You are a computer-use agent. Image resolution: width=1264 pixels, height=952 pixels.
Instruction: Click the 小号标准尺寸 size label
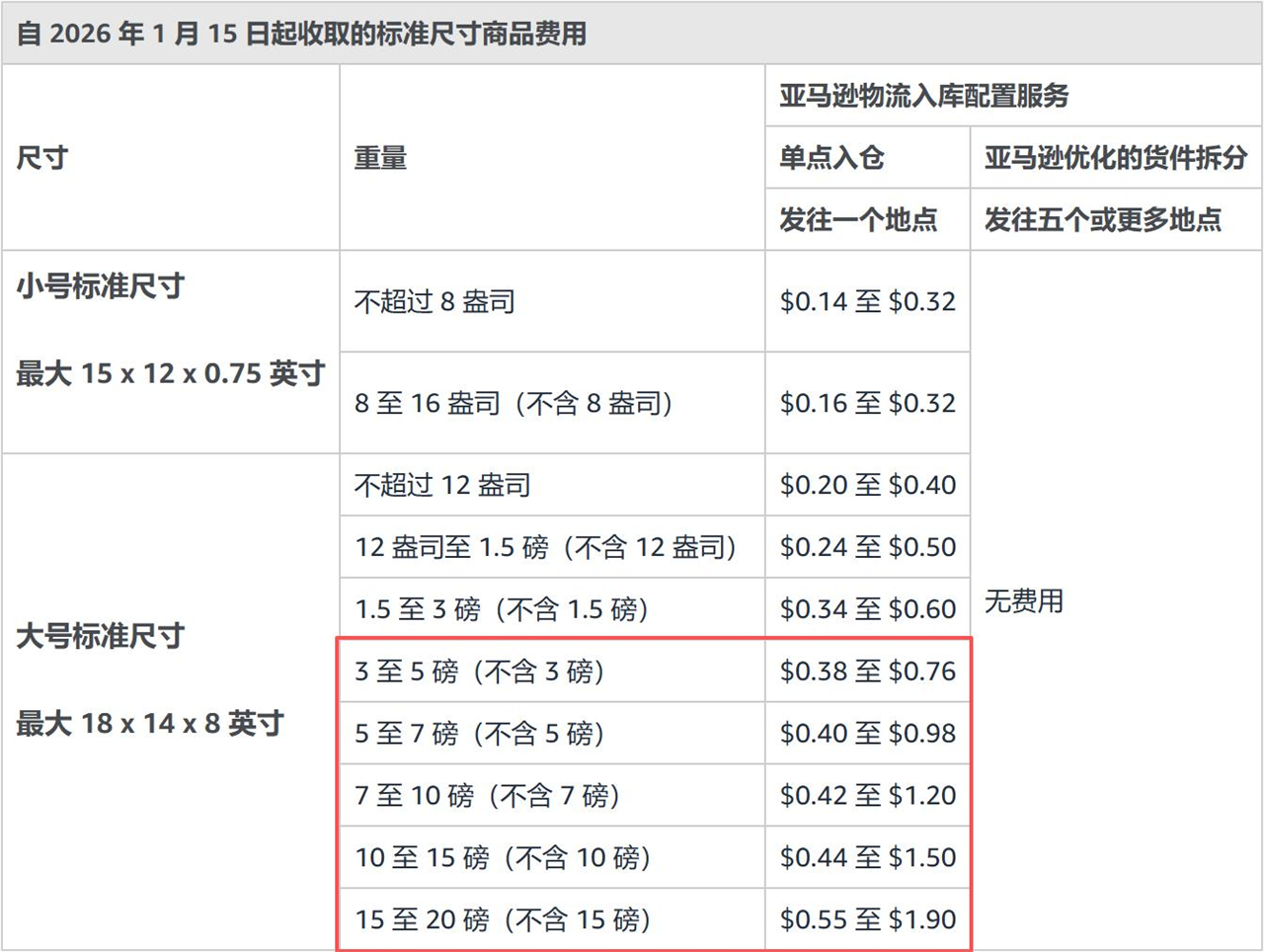tap(101, 286)
